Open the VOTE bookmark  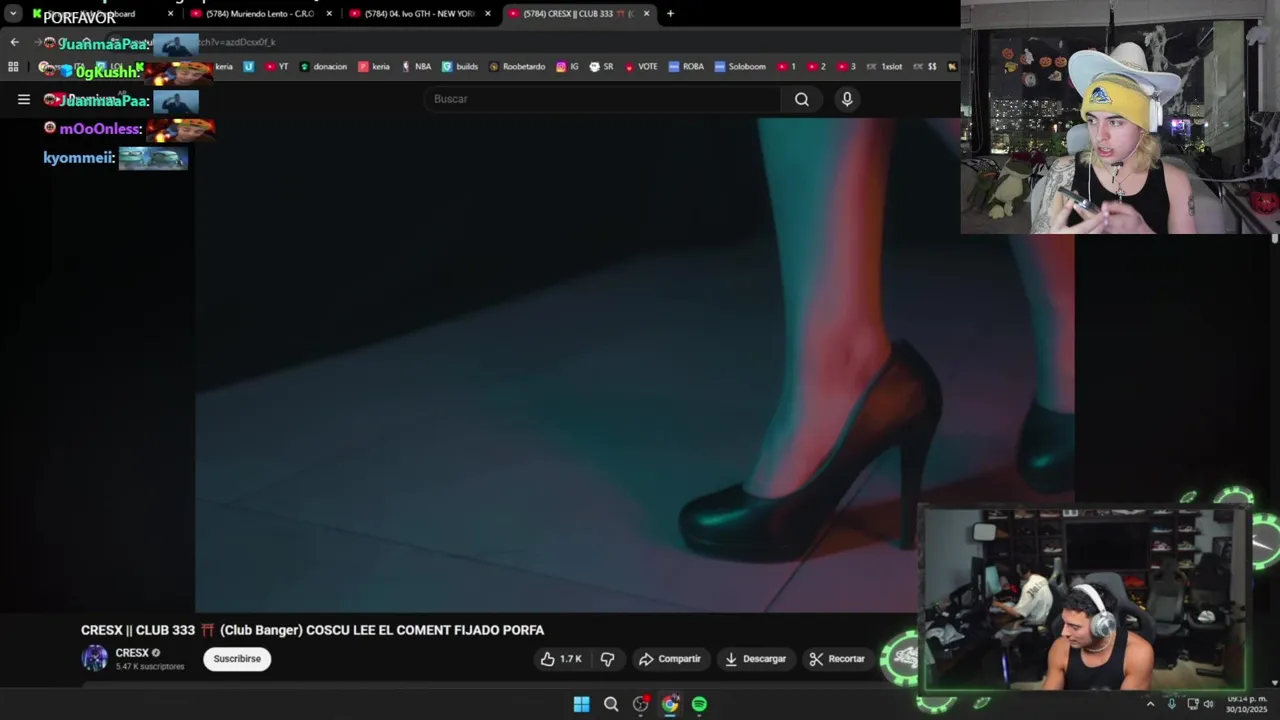tap(641, 67)
